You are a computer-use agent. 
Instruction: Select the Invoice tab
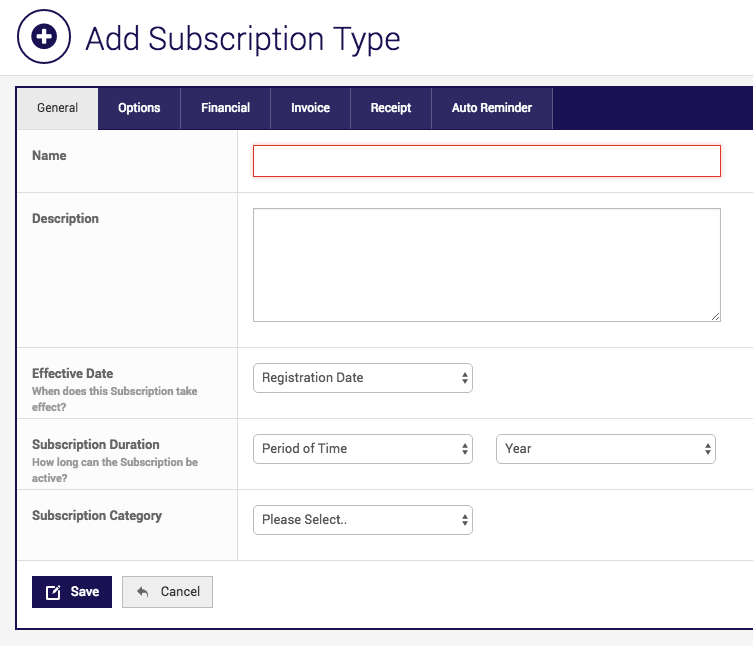point(310,108)
